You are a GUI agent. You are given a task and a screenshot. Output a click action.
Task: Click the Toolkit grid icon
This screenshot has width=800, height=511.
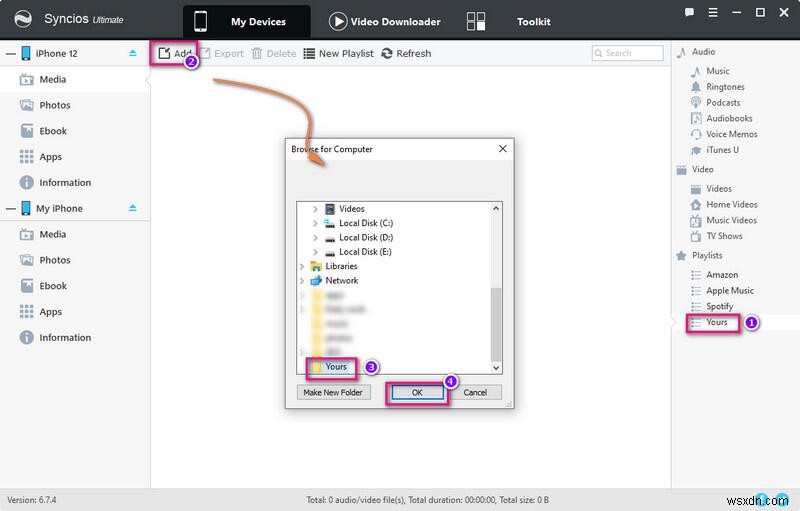pos(476,21)
